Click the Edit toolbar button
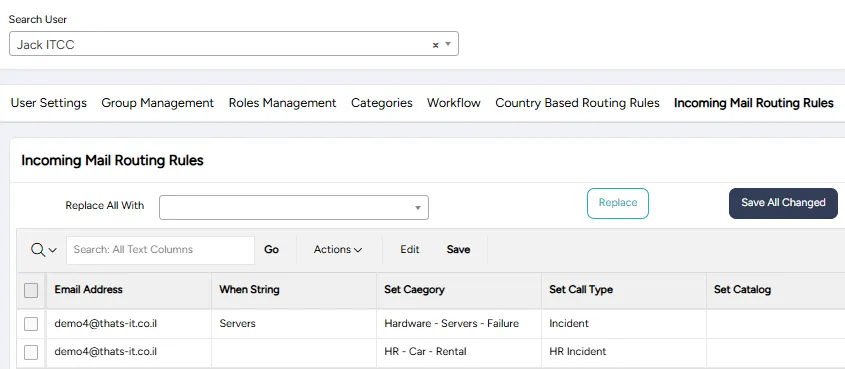 (410, 249)
